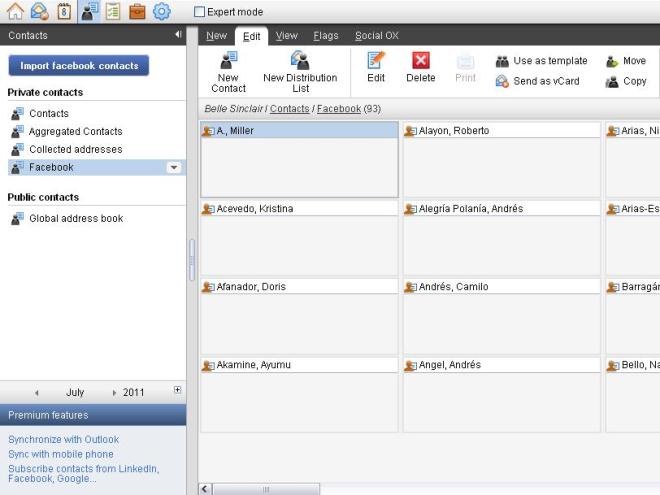660x495 pixels.
Task: Open the Tasks module icon
Action: pos(113,12)
